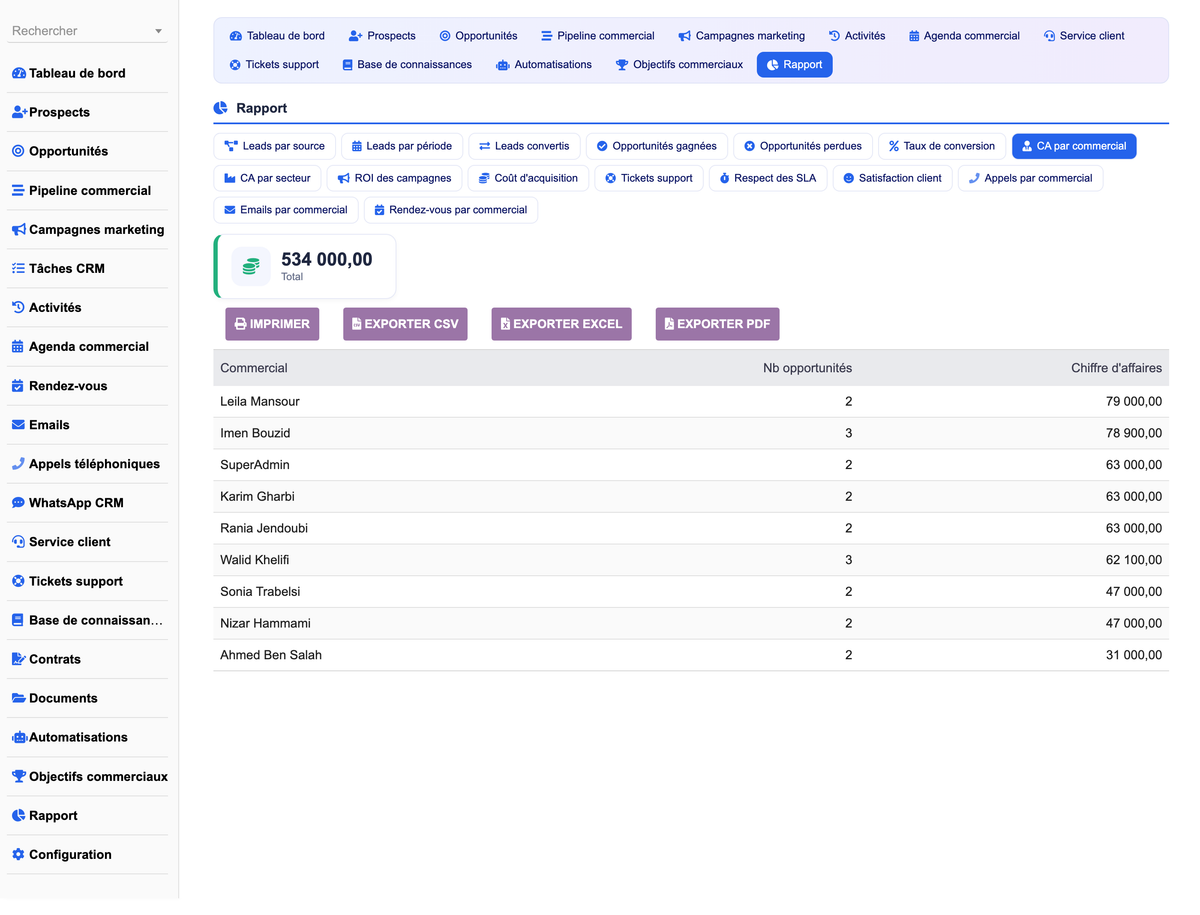1200x915 pixels.
Task: Click the Rendez-vous calendar-check icon in sidebar
Action: (x=18, y=386)
